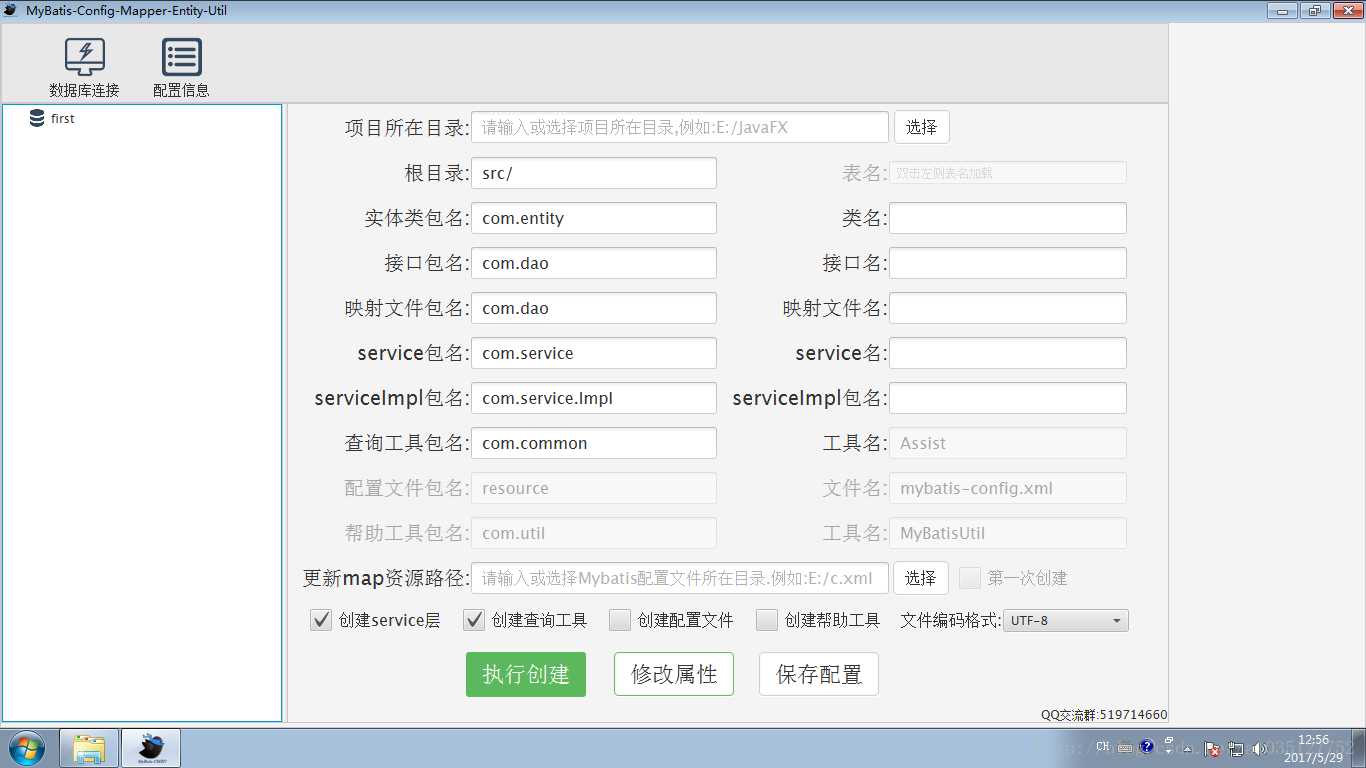Click the CH language indicator in tray
Image resolution: width=1366 pixels, height=768 pixels.
(1103, 747)
